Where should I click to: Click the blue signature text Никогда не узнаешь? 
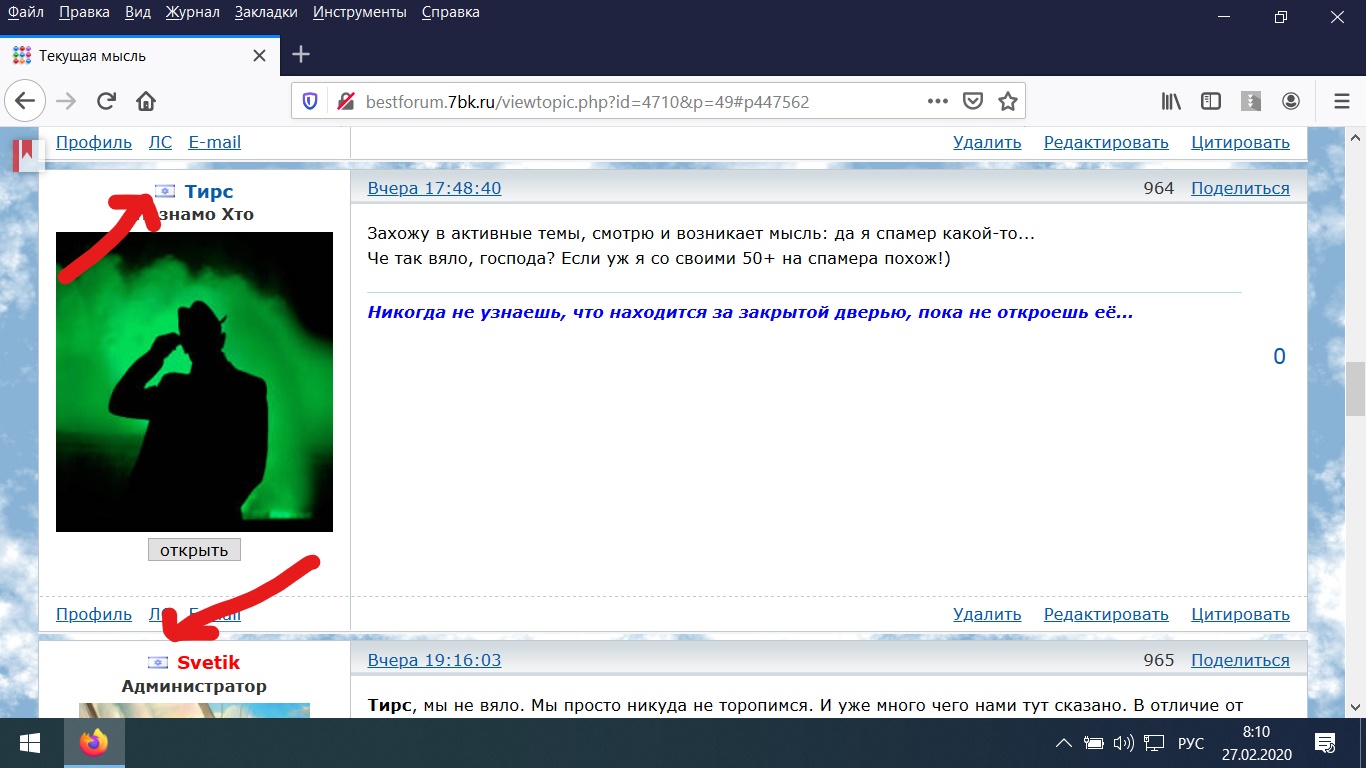750,312
